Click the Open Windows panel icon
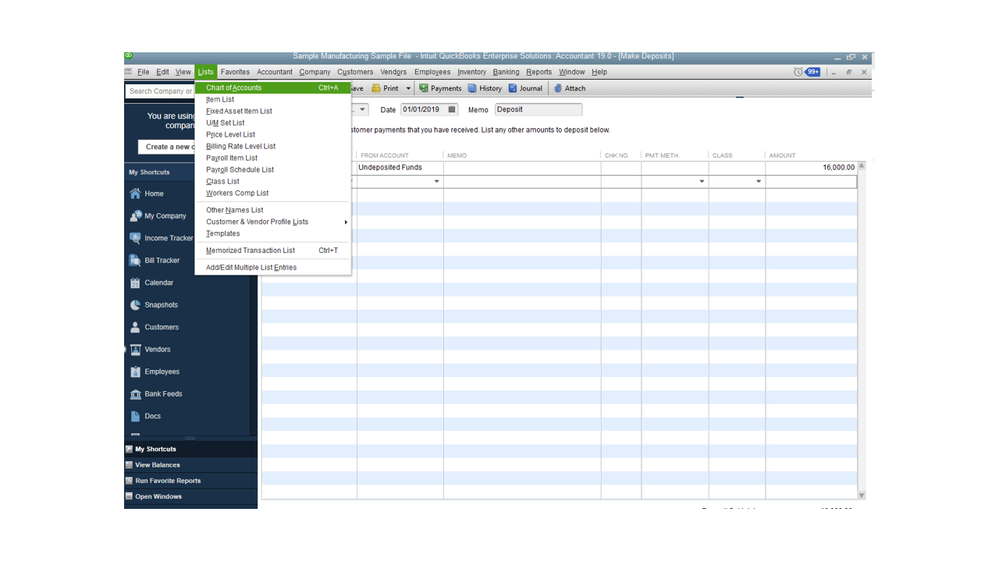The width and height of the screenshot is (999, 562). point(129,496)
